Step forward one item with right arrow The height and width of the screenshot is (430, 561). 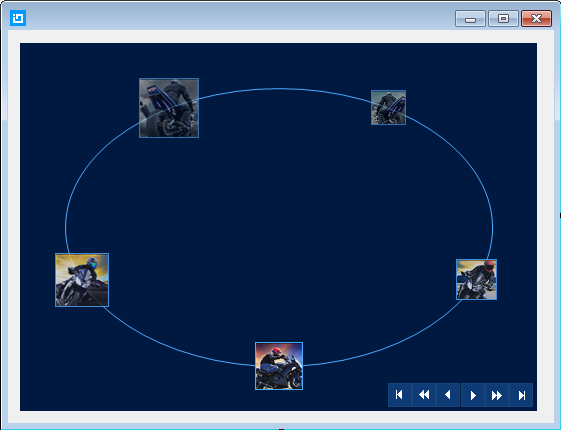coord(473,395)
